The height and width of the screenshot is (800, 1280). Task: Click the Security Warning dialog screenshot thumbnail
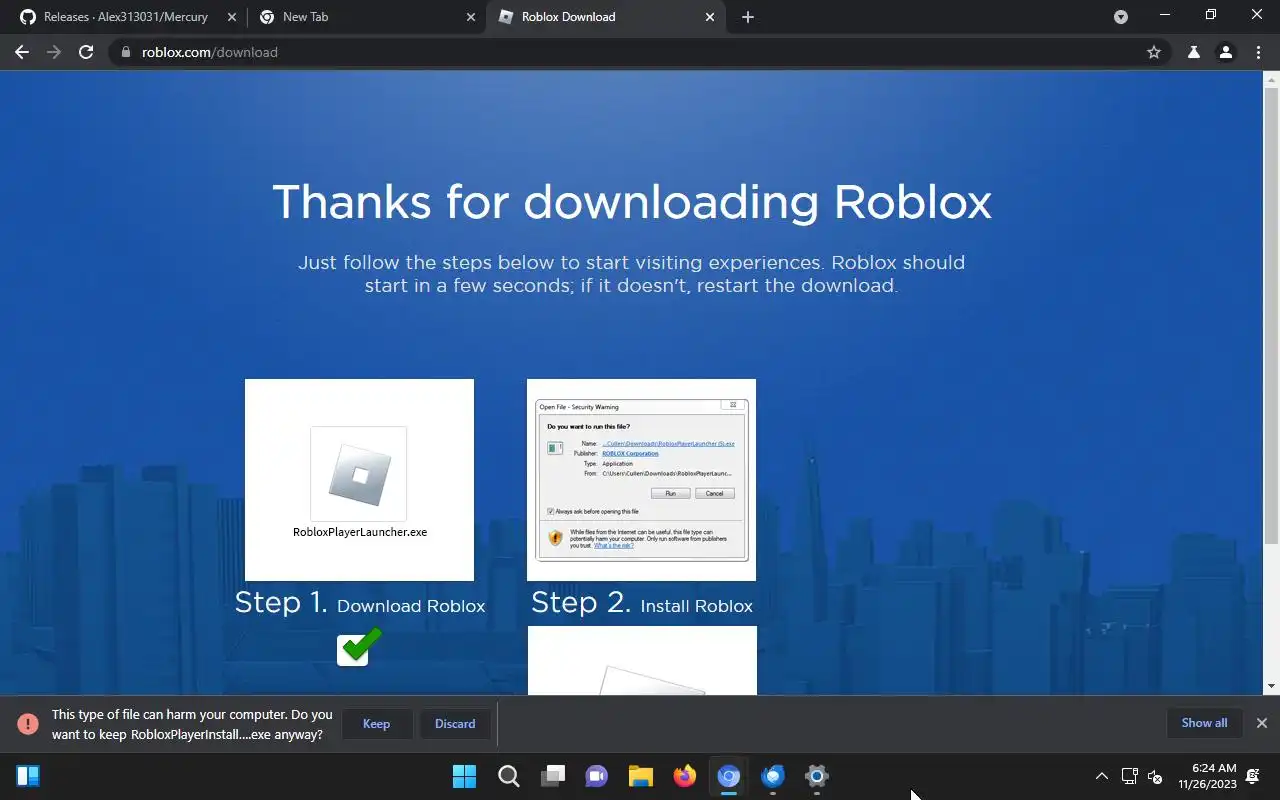(x=641, y=480)
